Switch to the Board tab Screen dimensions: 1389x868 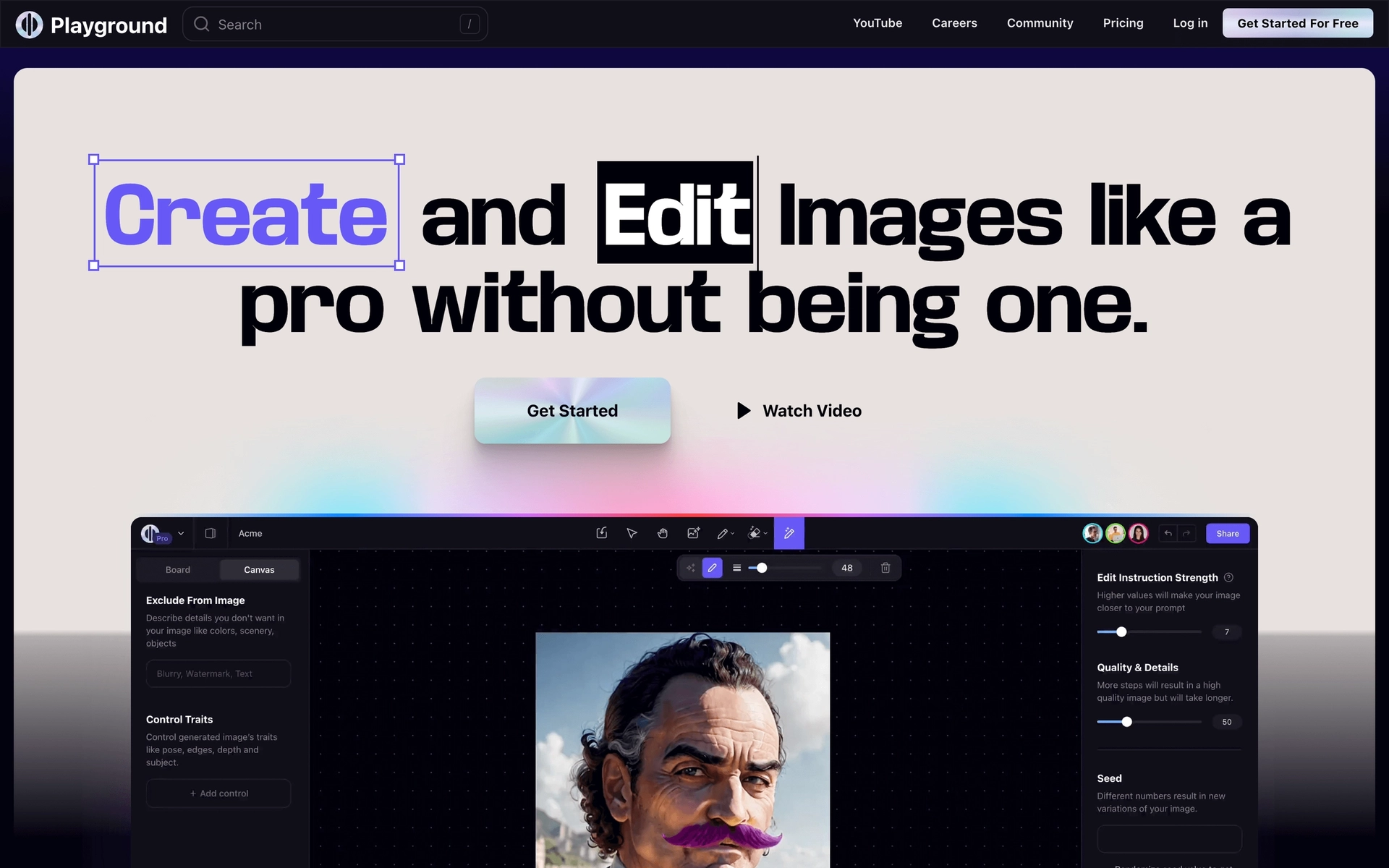178,570
